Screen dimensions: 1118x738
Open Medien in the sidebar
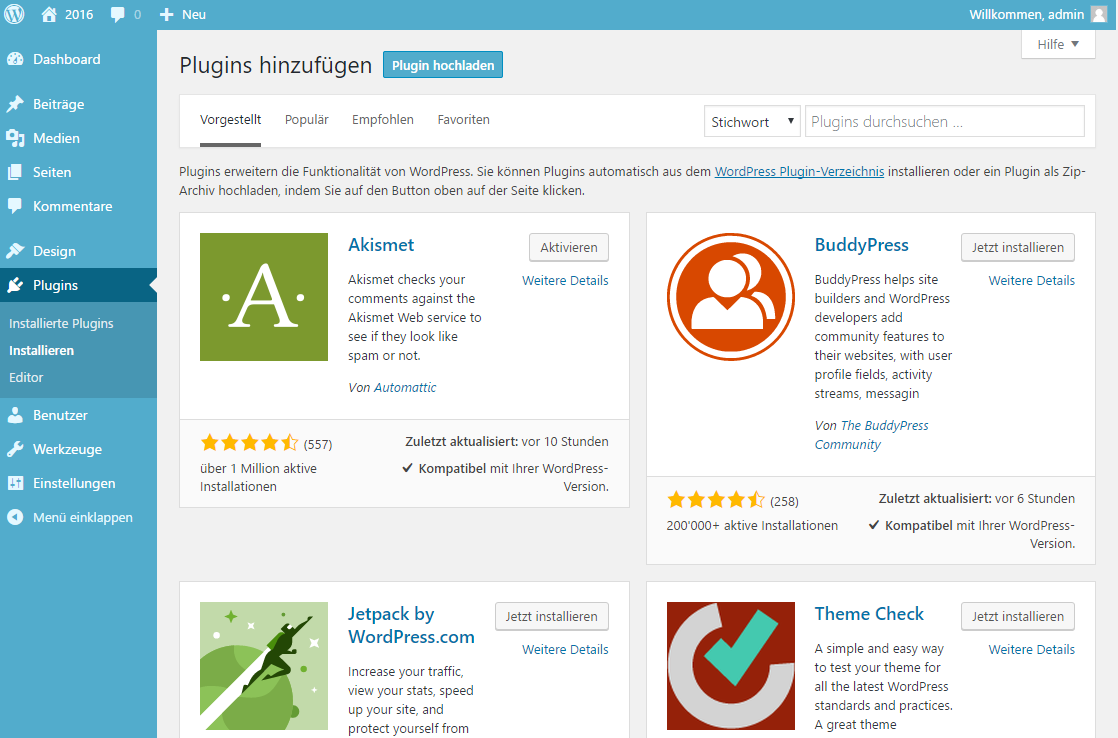[56, 138]
